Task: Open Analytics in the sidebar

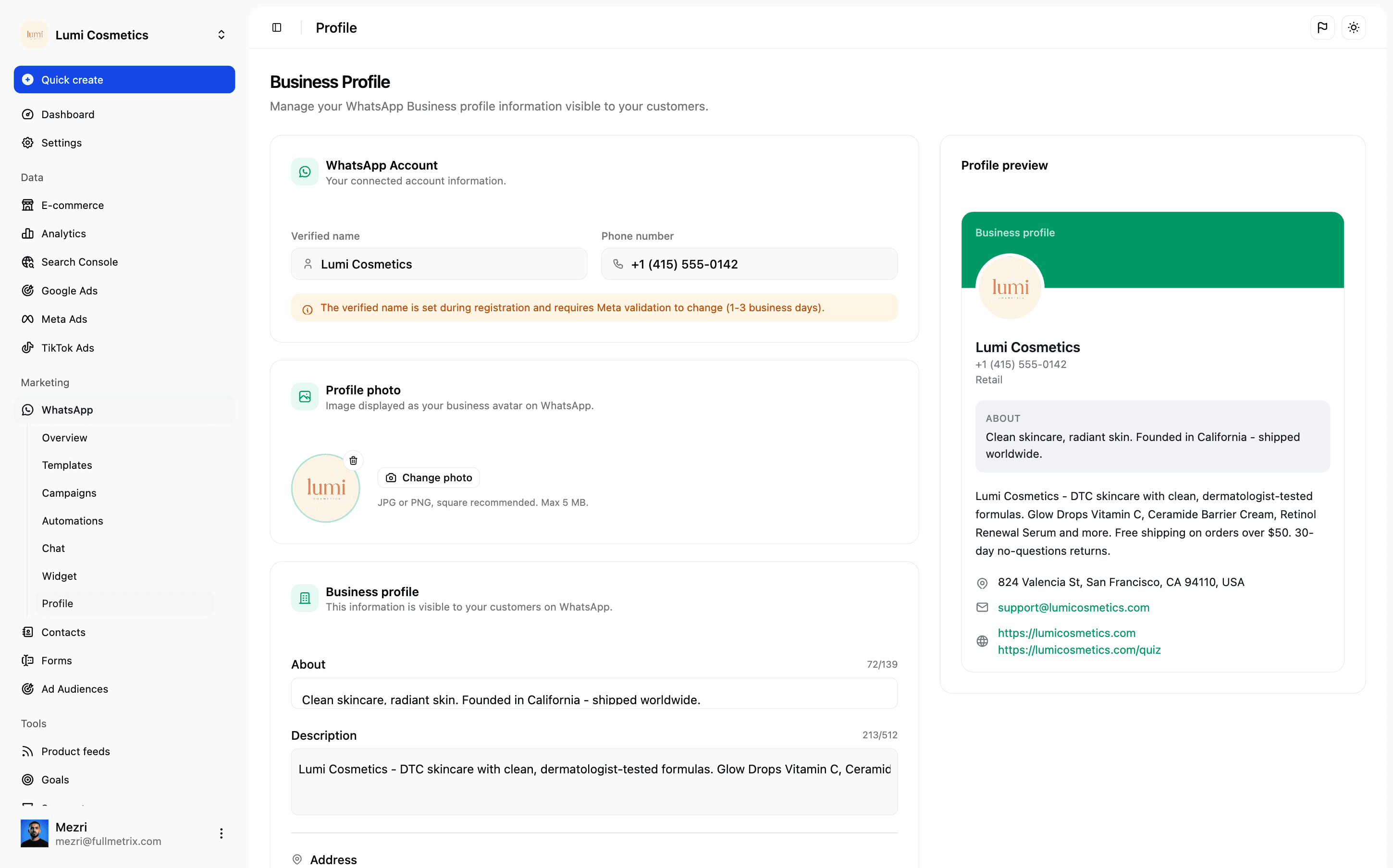Action: click(x=124, y=233)
